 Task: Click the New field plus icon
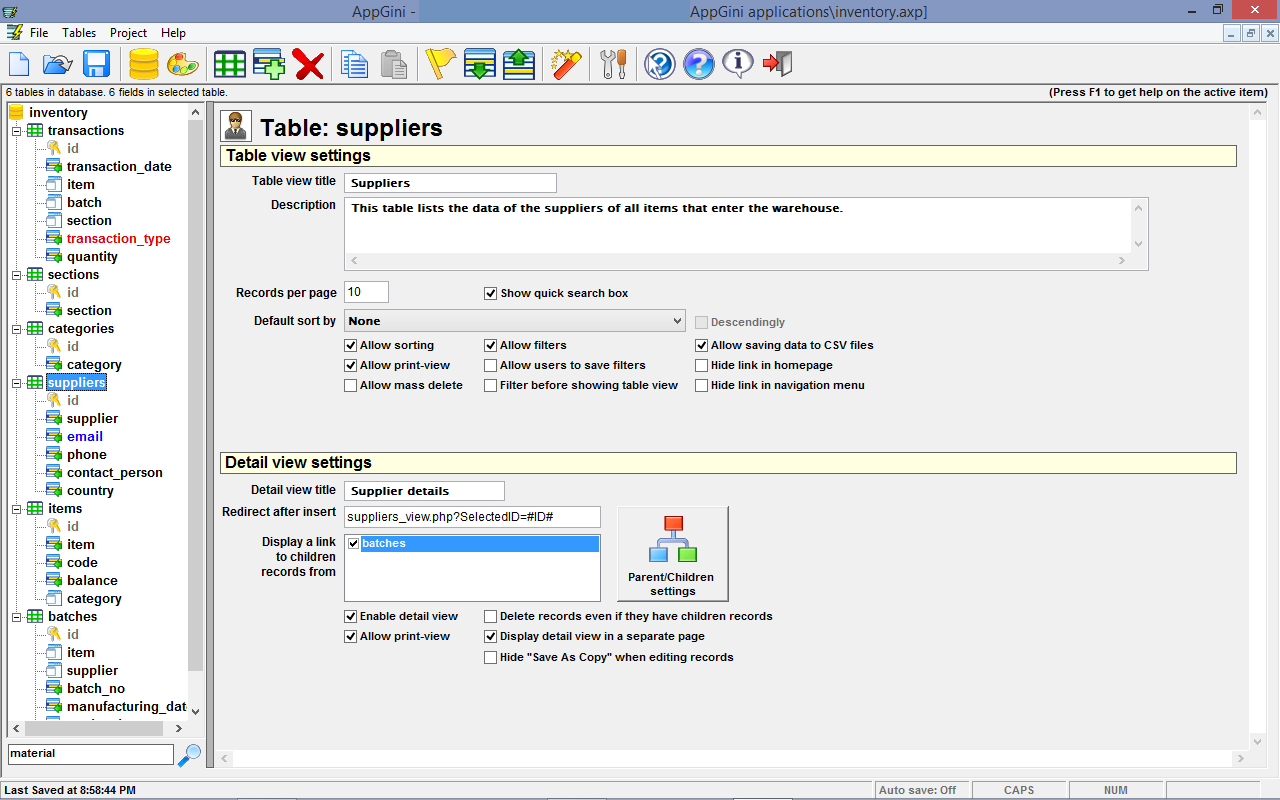[269, 65]
